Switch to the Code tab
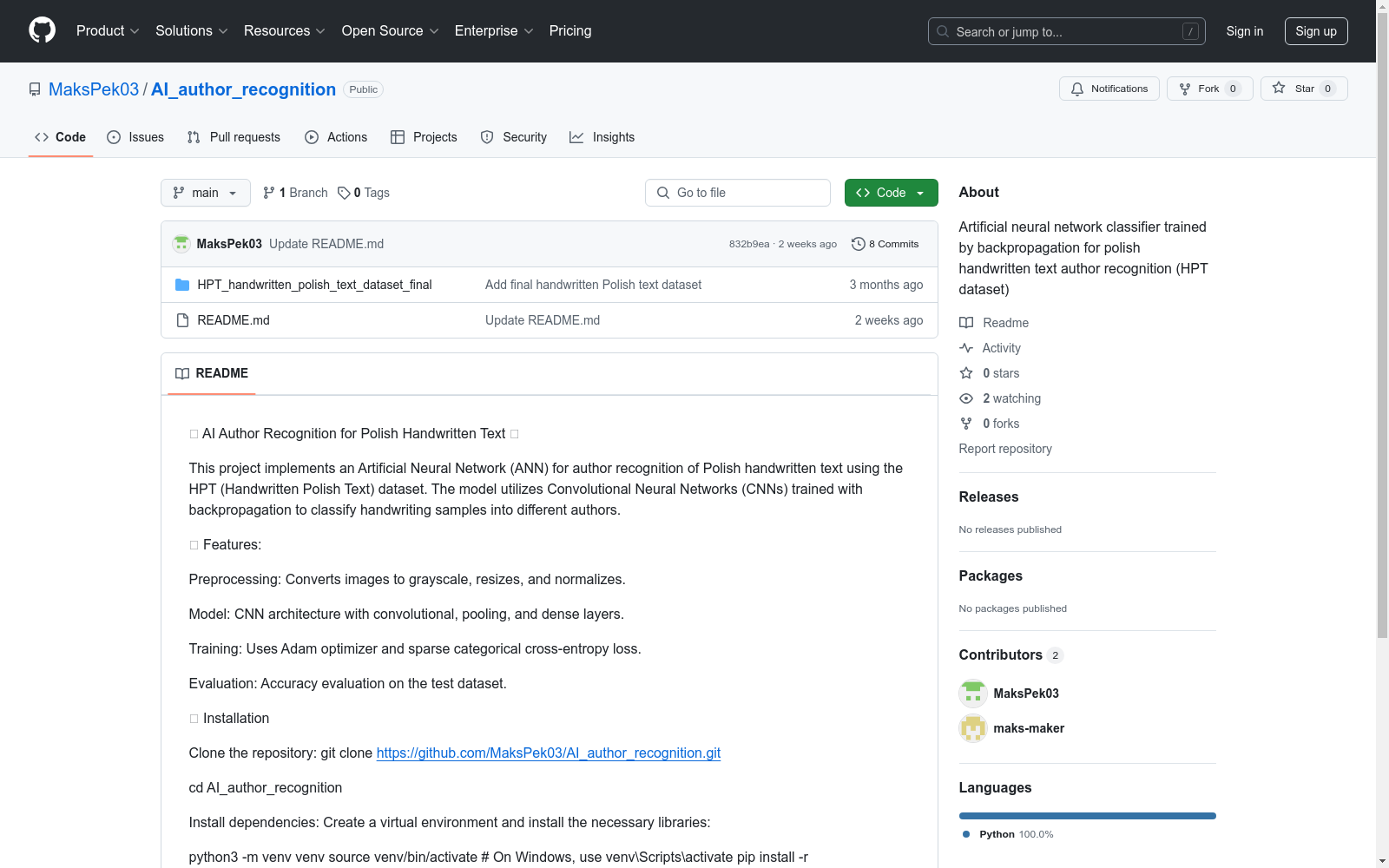This screenshot has height=868, width=1389. coord(61,137)
